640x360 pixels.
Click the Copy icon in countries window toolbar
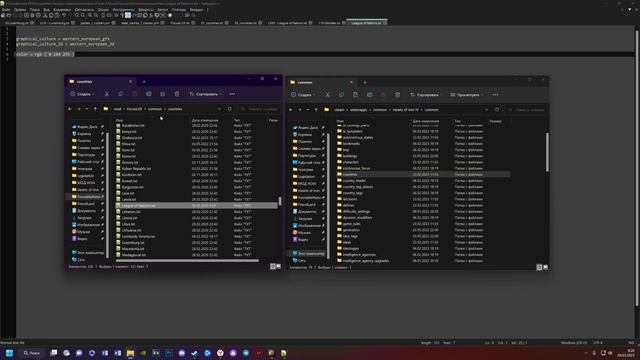click(x=120, y=94)
